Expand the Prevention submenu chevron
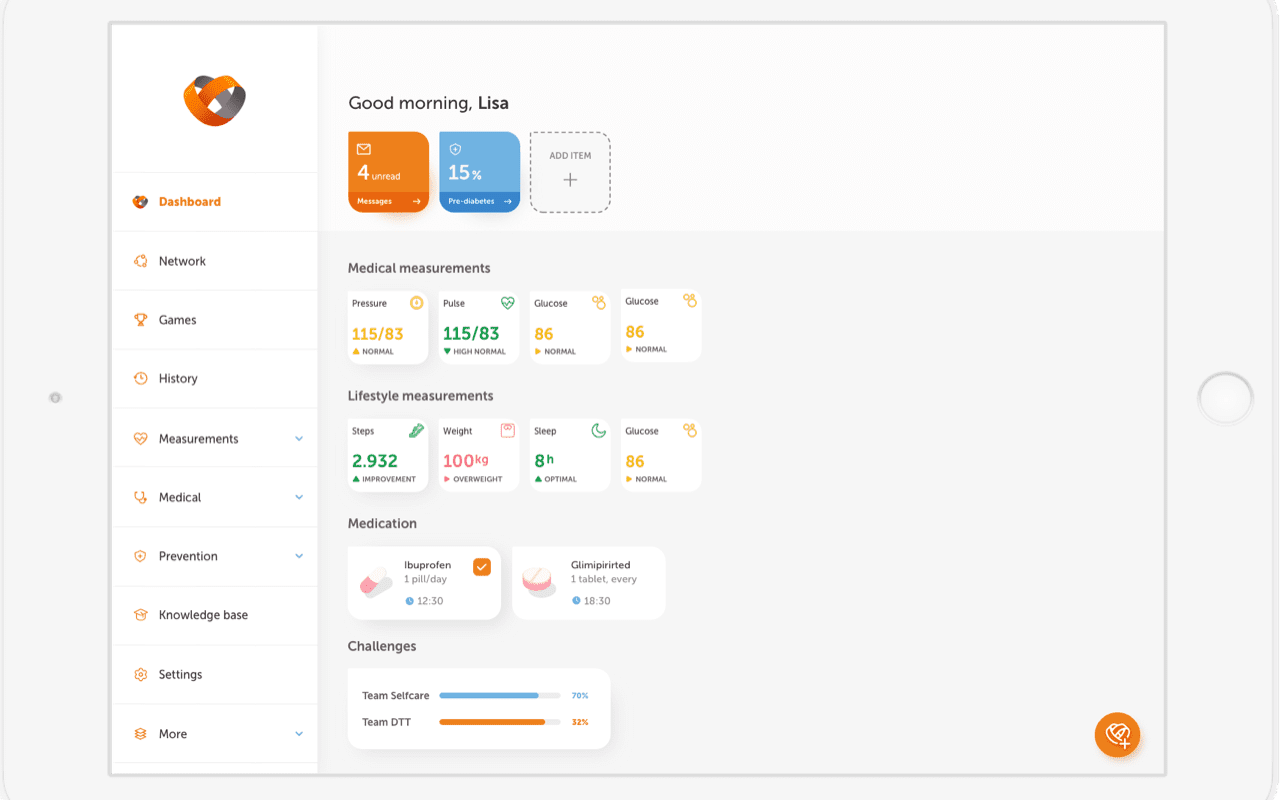The height and width of the screenshot is (800, 1280). click(299, 556)
